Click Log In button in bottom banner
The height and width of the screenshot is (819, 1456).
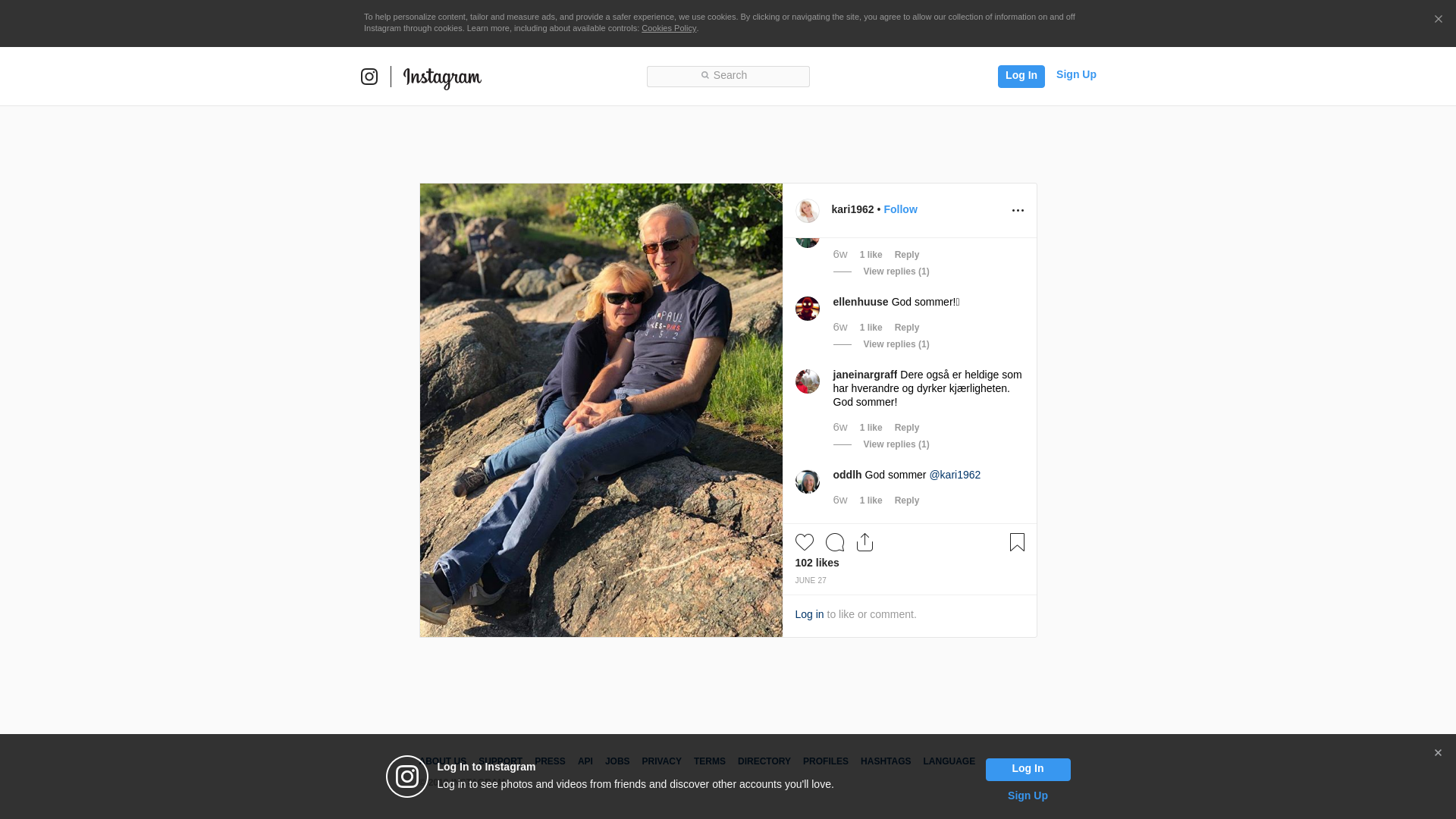click(x=1028, y=769)
